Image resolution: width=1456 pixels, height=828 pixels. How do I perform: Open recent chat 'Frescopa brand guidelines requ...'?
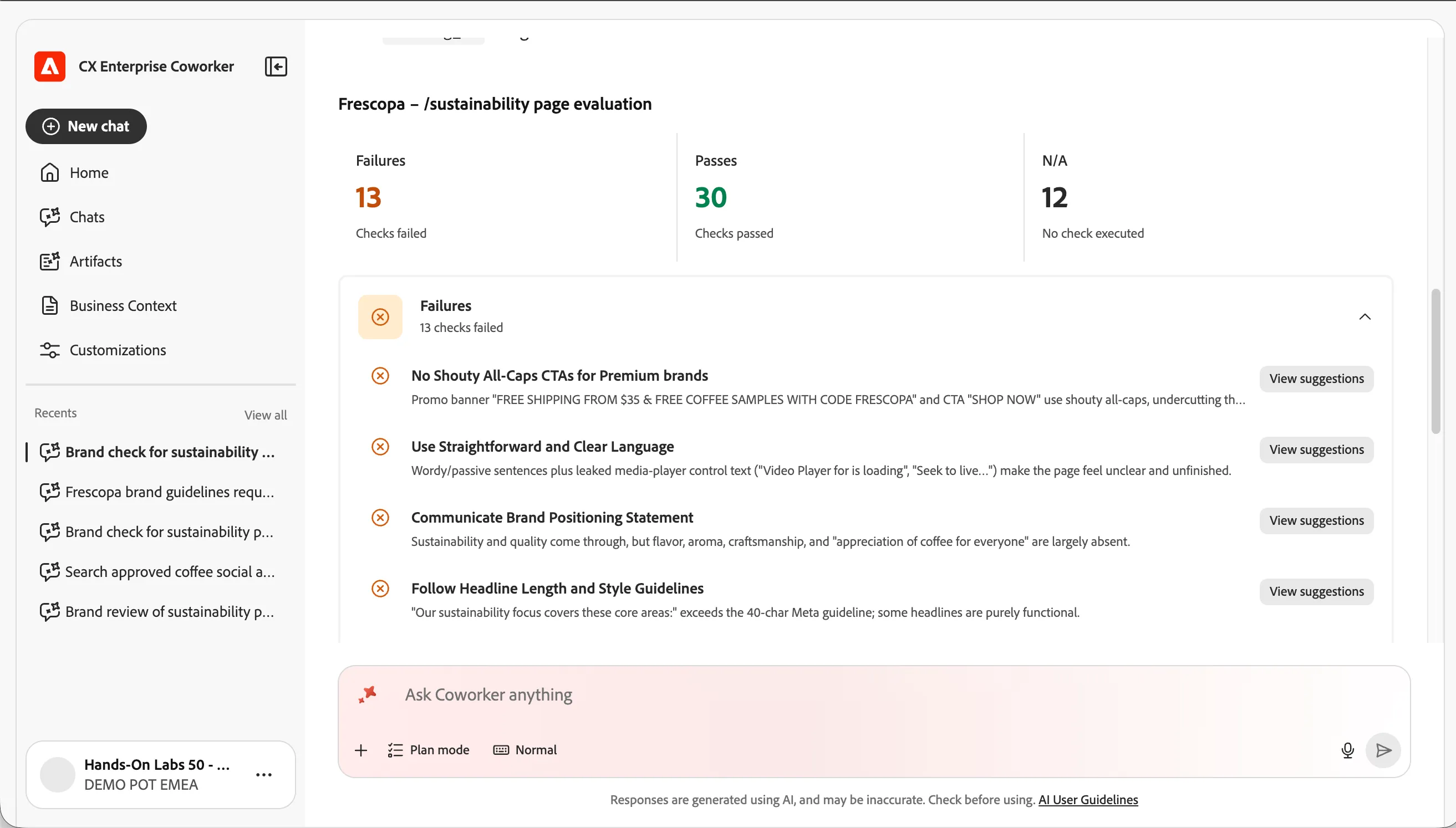click(x=157, y=492)
